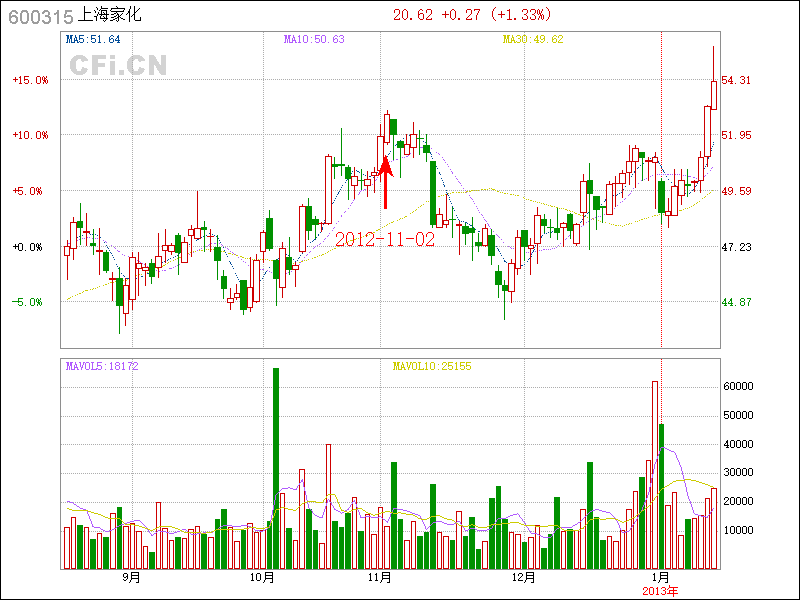The width and height of the screenshot is (800, 600).
Task: Click the MA30:49.62 indicator label
Action: pos(533,40)
